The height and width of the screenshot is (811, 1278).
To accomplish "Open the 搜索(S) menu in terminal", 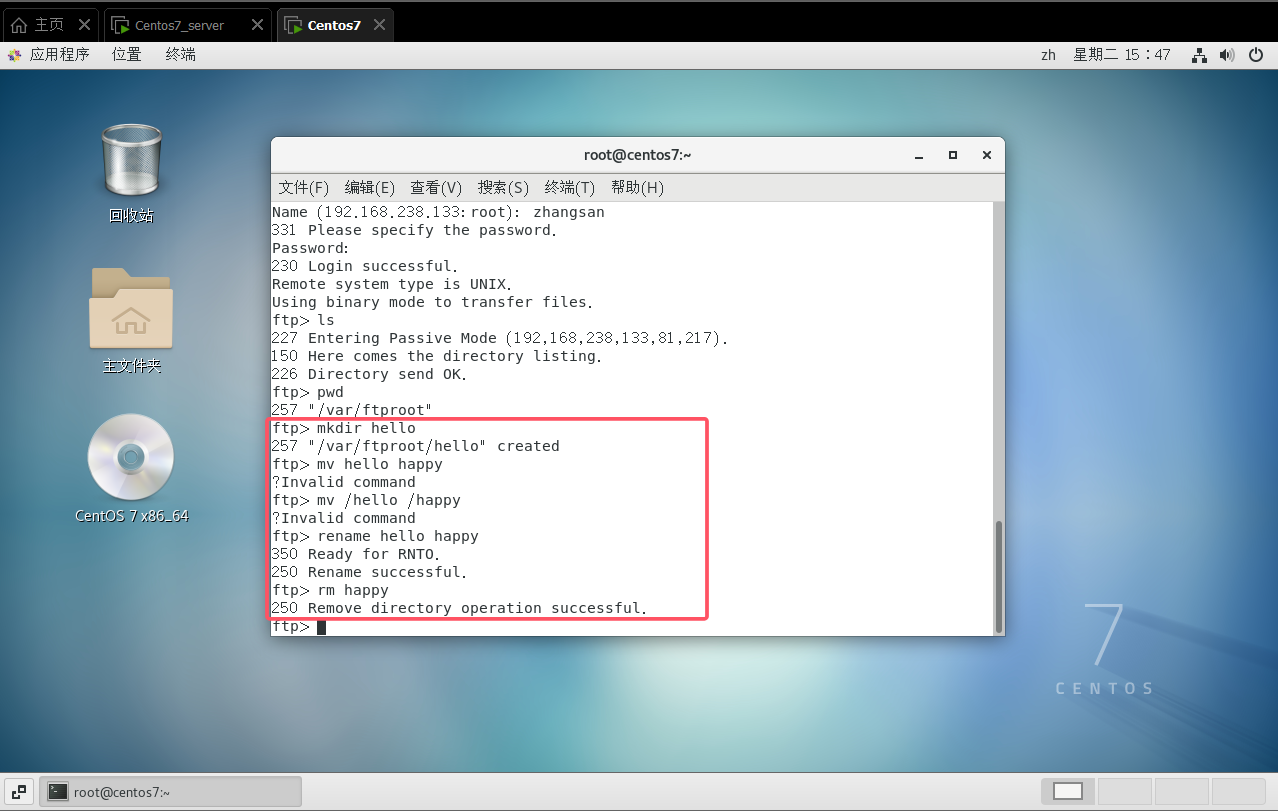I will pos(503,188).
